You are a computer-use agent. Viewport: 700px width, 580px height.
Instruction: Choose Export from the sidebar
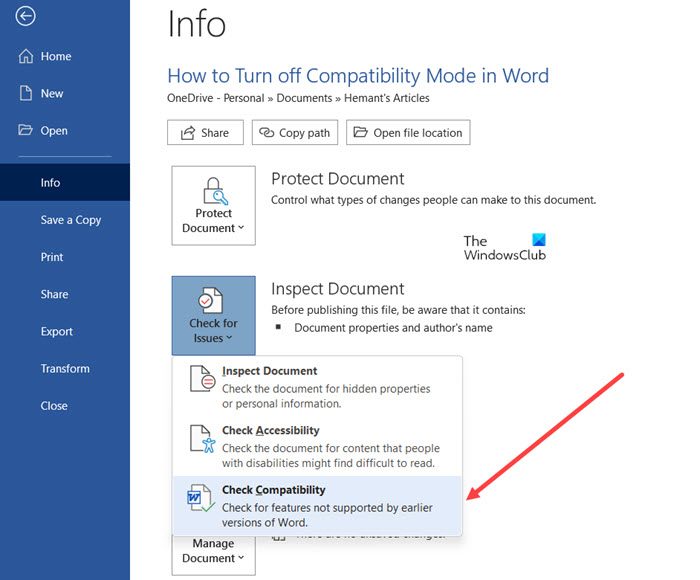56,332
